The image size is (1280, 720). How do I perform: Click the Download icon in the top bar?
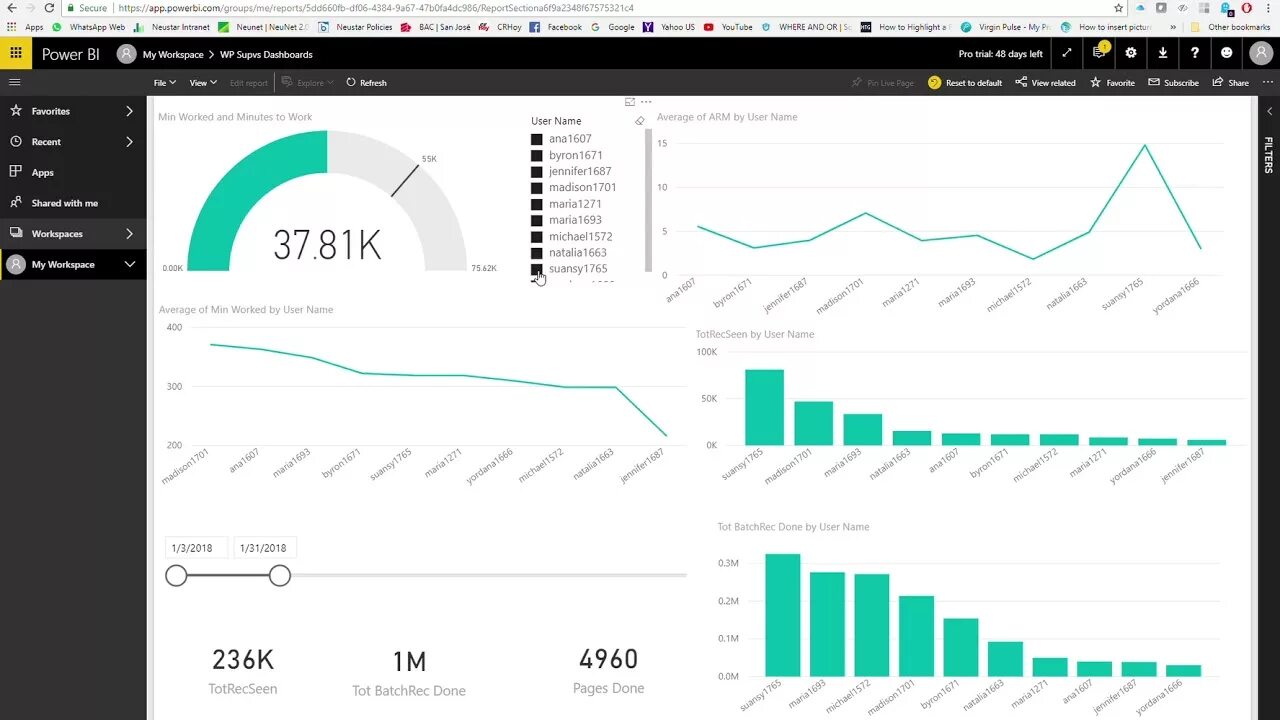click(x=1162, y=53)
